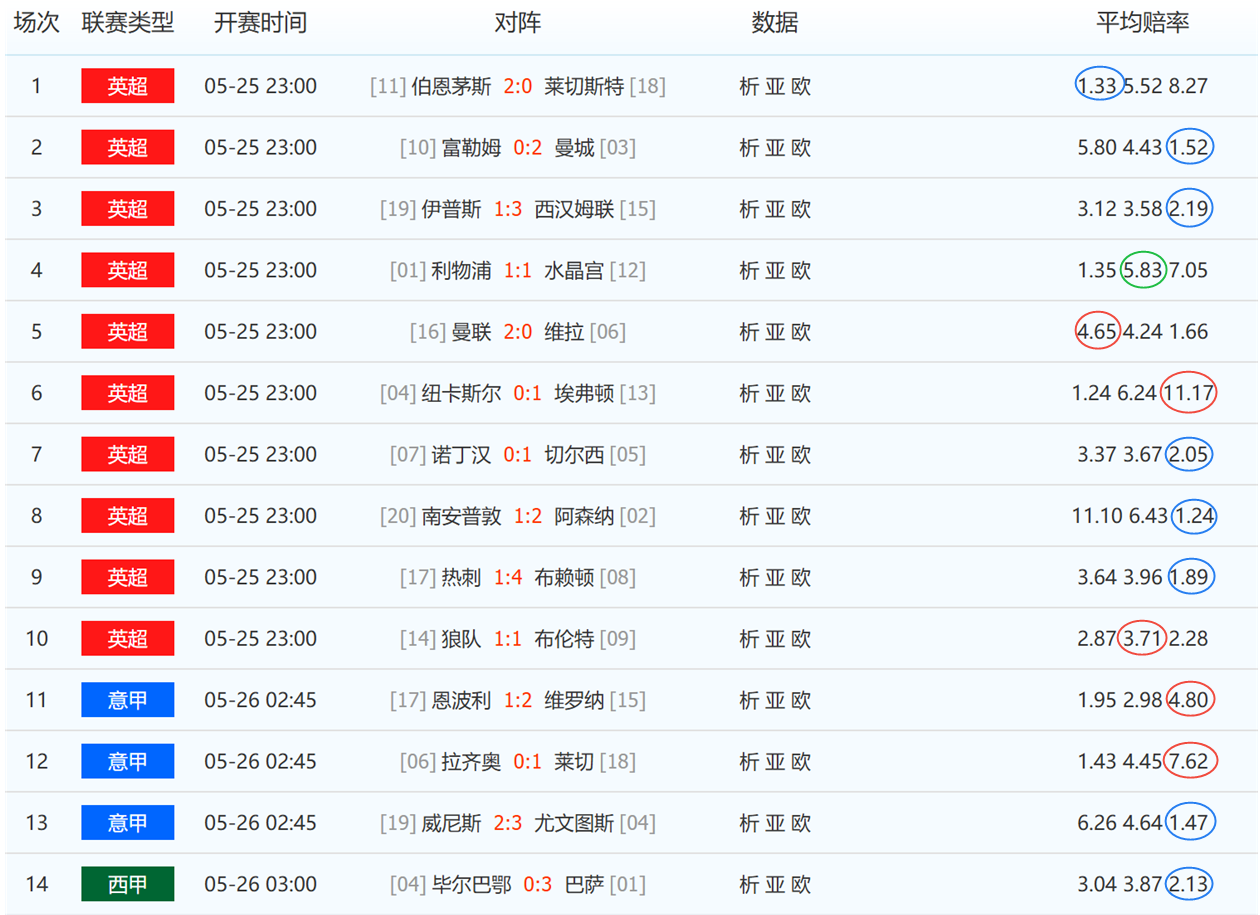Image resolution: width=1260 pixels, height=915 pixels.
Task: Click team name 利物浦
Action: pyautogui.click(x=461, y=270)
